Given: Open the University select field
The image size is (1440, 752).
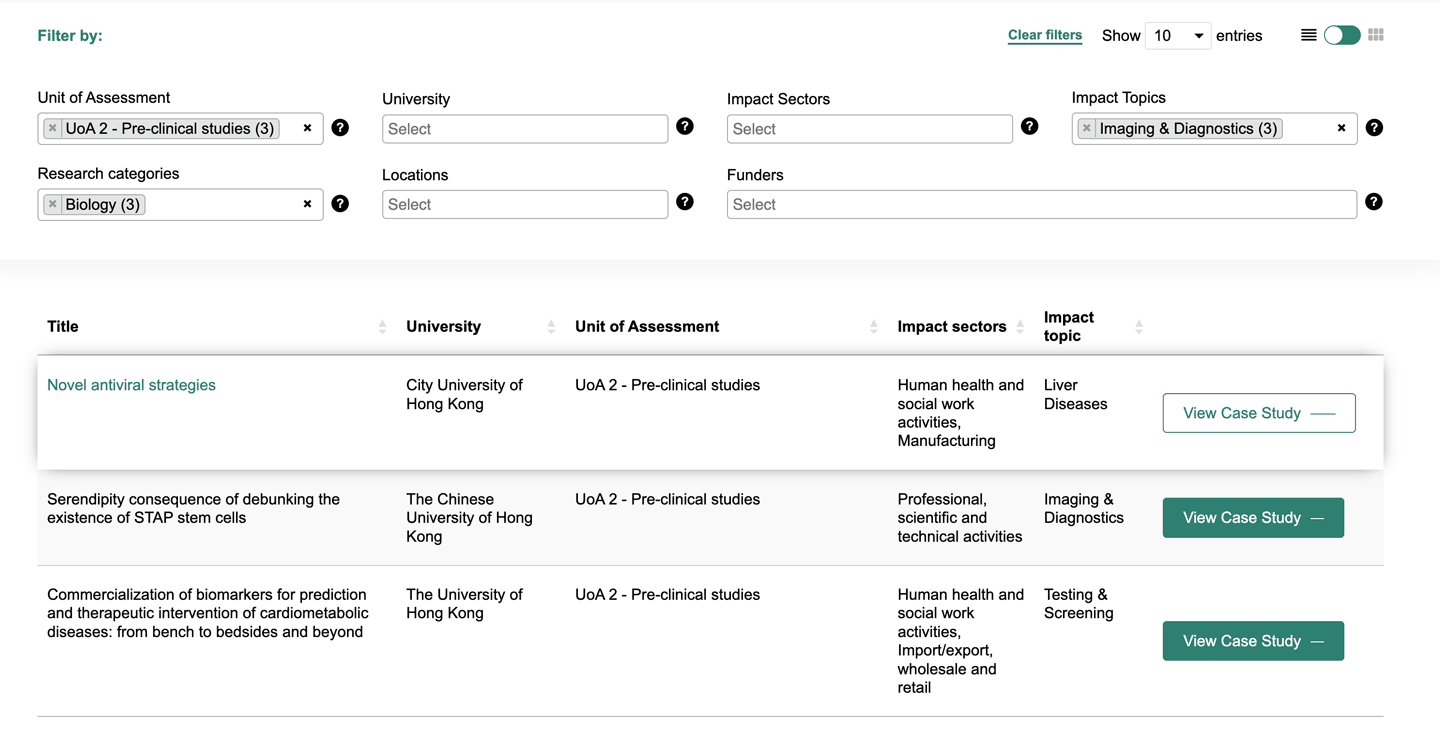Looking at the screenshot, I should point(525,129).
